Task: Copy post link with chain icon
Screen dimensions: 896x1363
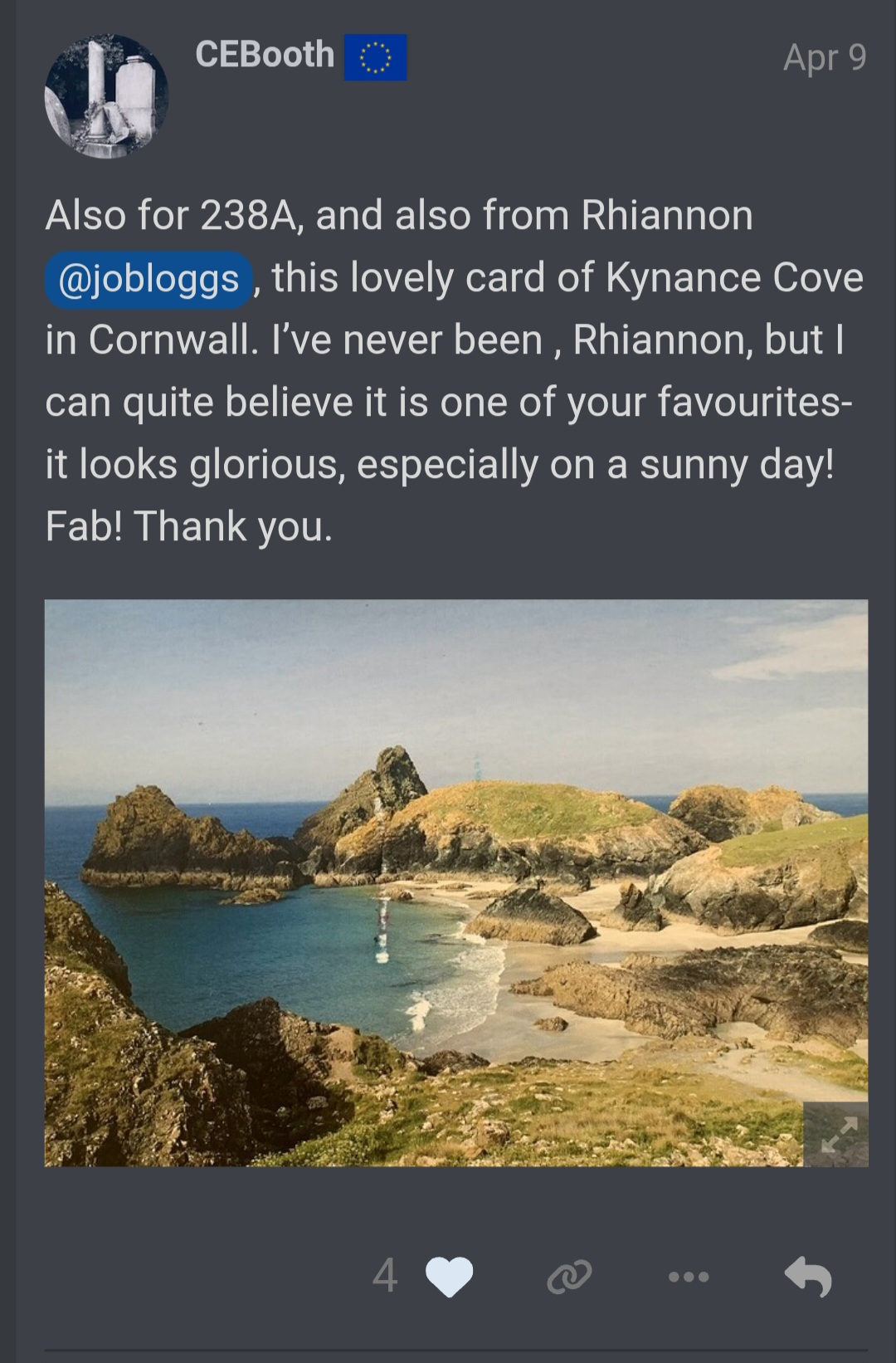Action: coord(569,1277)
